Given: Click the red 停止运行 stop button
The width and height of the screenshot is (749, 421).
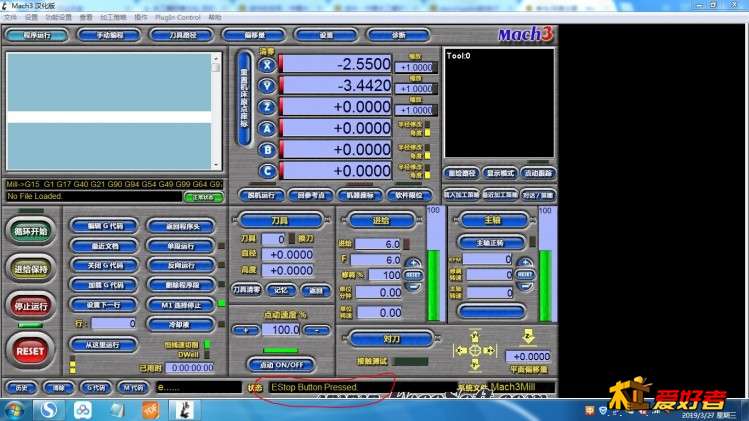Looking at the screenshot, I should [31, 306].
